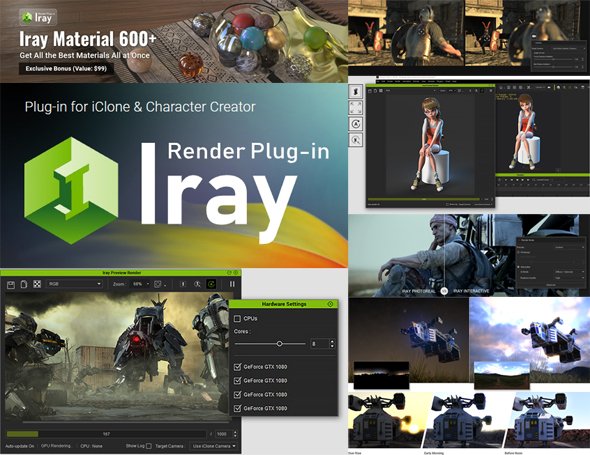Click the Iray logo badge on materials banner
This screenshot has height=455, width=590.
click(38, 17)
